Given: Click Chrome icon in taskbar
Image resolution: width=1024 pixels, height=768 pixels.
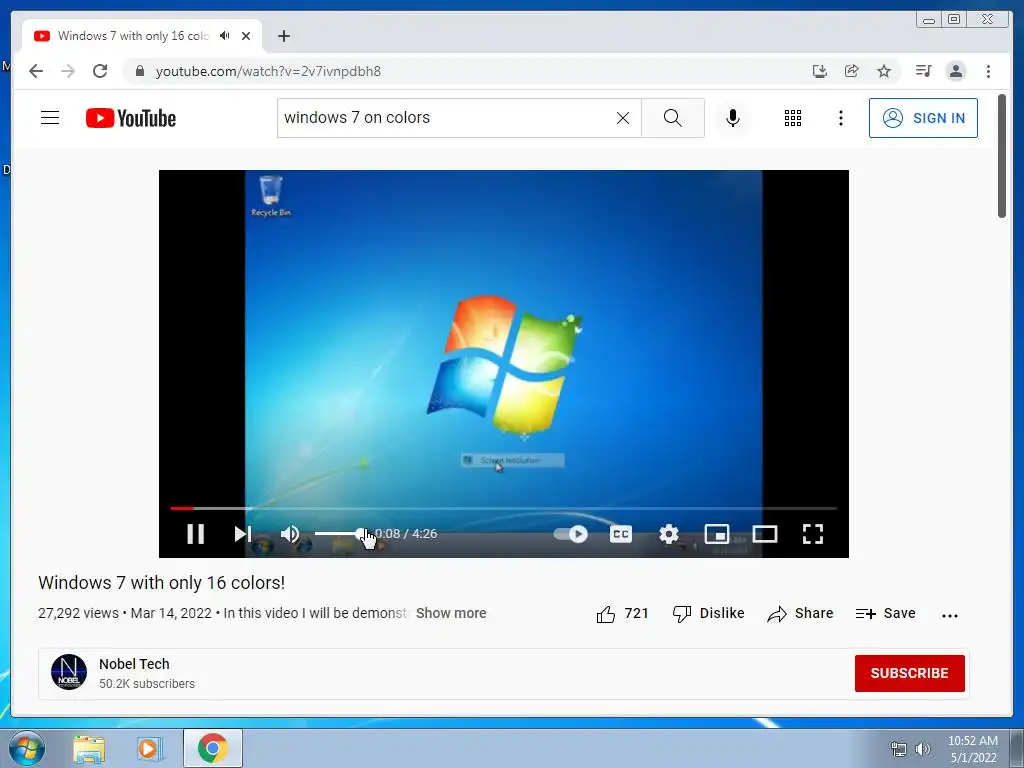Looking at the screenshot, I should 213,748.
